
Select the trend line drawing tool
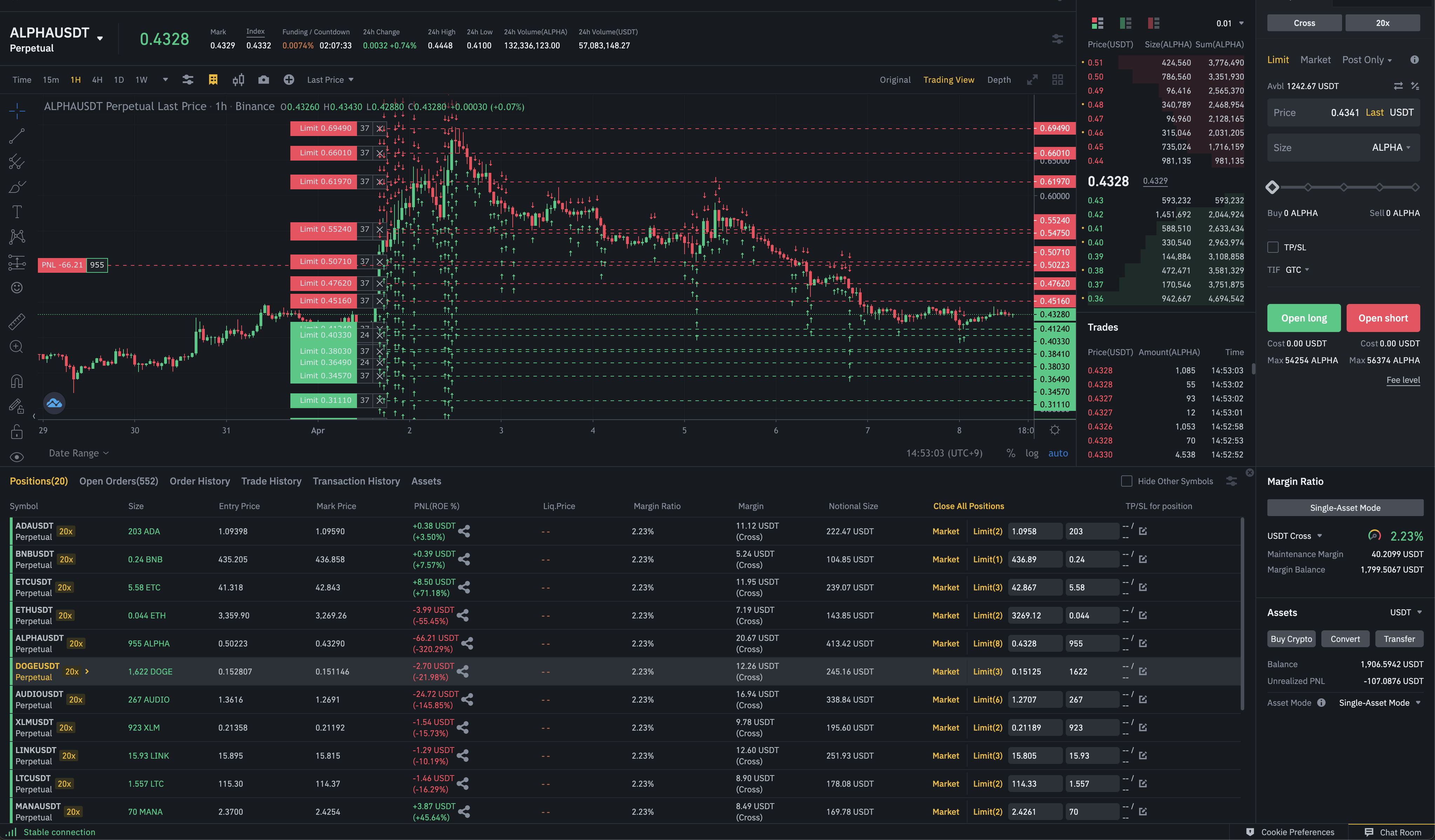pos(17,135)
